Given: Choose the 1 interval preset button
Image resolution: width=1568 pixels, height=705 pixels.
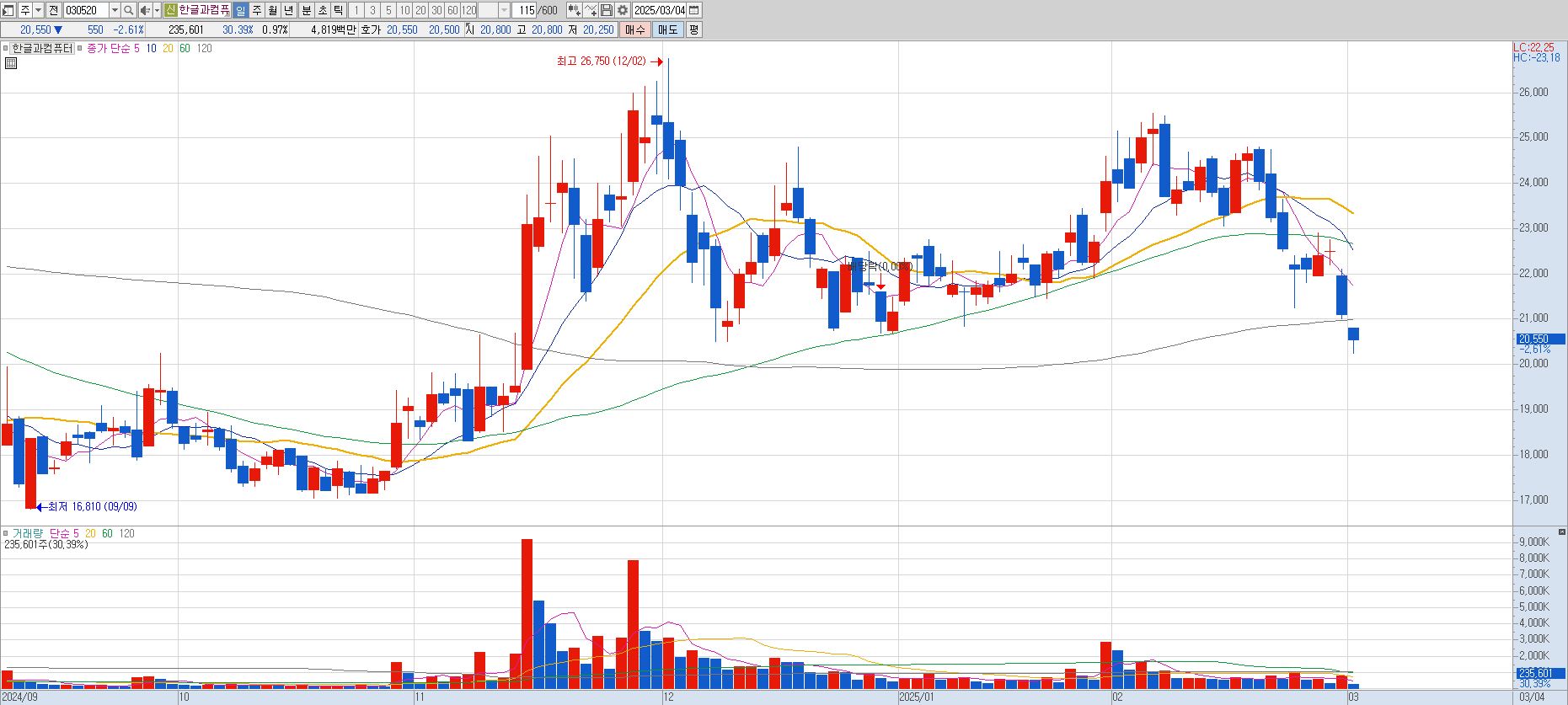Looking at the screenshot, I should point(356,10).
